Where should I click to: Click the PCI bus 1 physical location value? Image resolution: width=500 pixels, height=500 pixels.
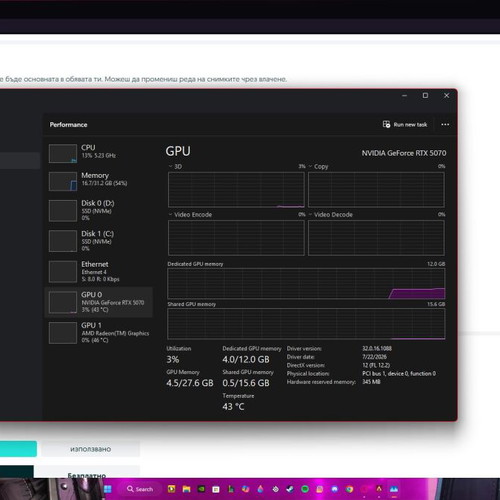[x=399, y=373]
